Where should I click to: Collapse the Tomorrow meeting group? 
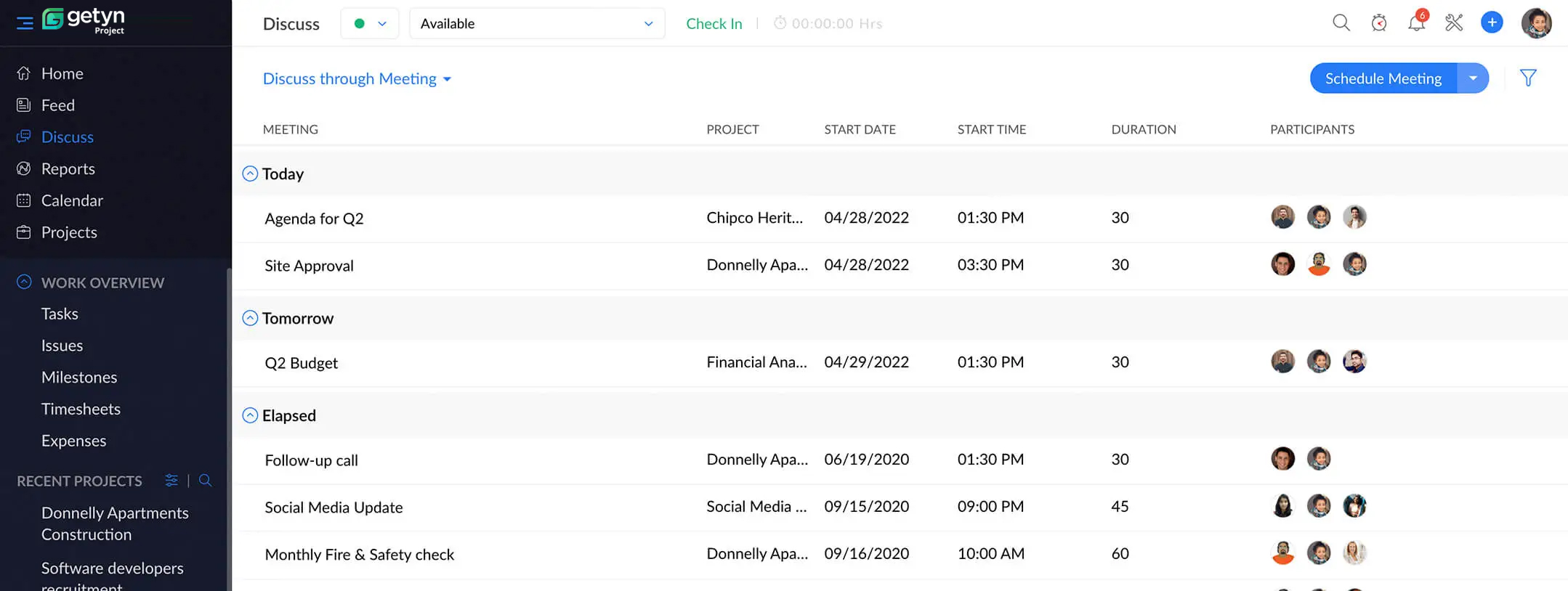pos(250,318)
